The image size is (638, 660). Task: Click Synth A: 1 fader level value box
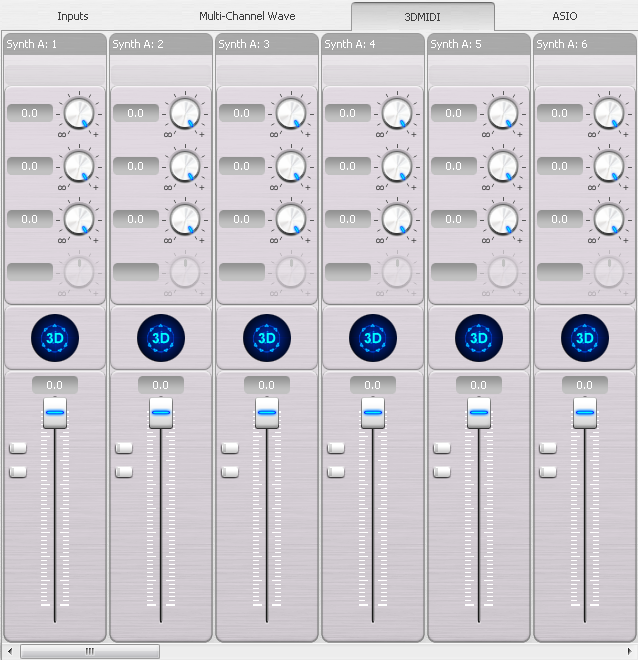point(55,385)
